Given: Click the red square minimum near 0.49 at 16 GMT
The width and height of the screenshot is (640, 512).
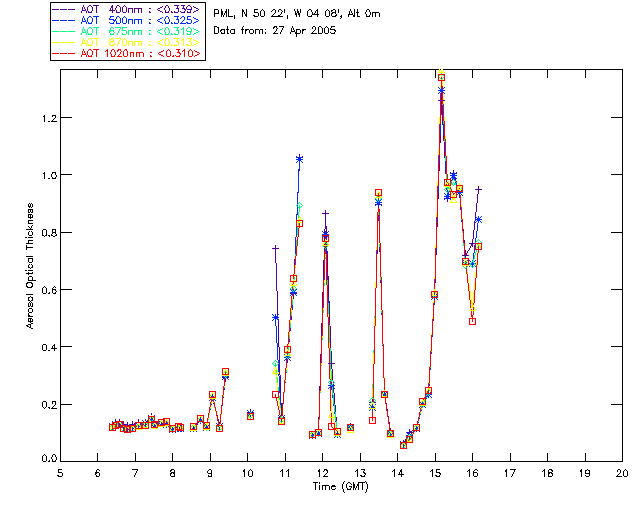Looking at the screenshot, I should pyautogui.click(x=472, y=321).
